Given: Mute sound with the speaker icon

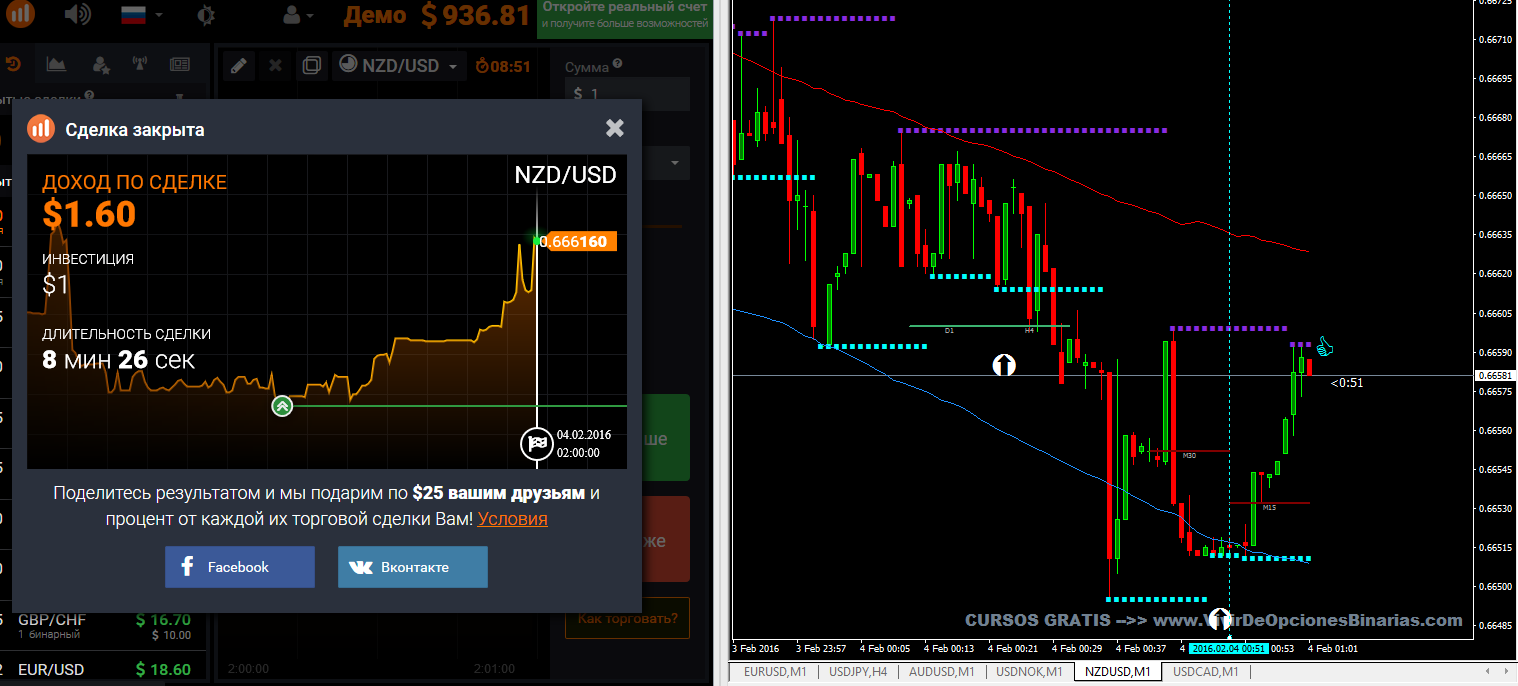Looking at the screenshot, I should click(x=76, y=15).
